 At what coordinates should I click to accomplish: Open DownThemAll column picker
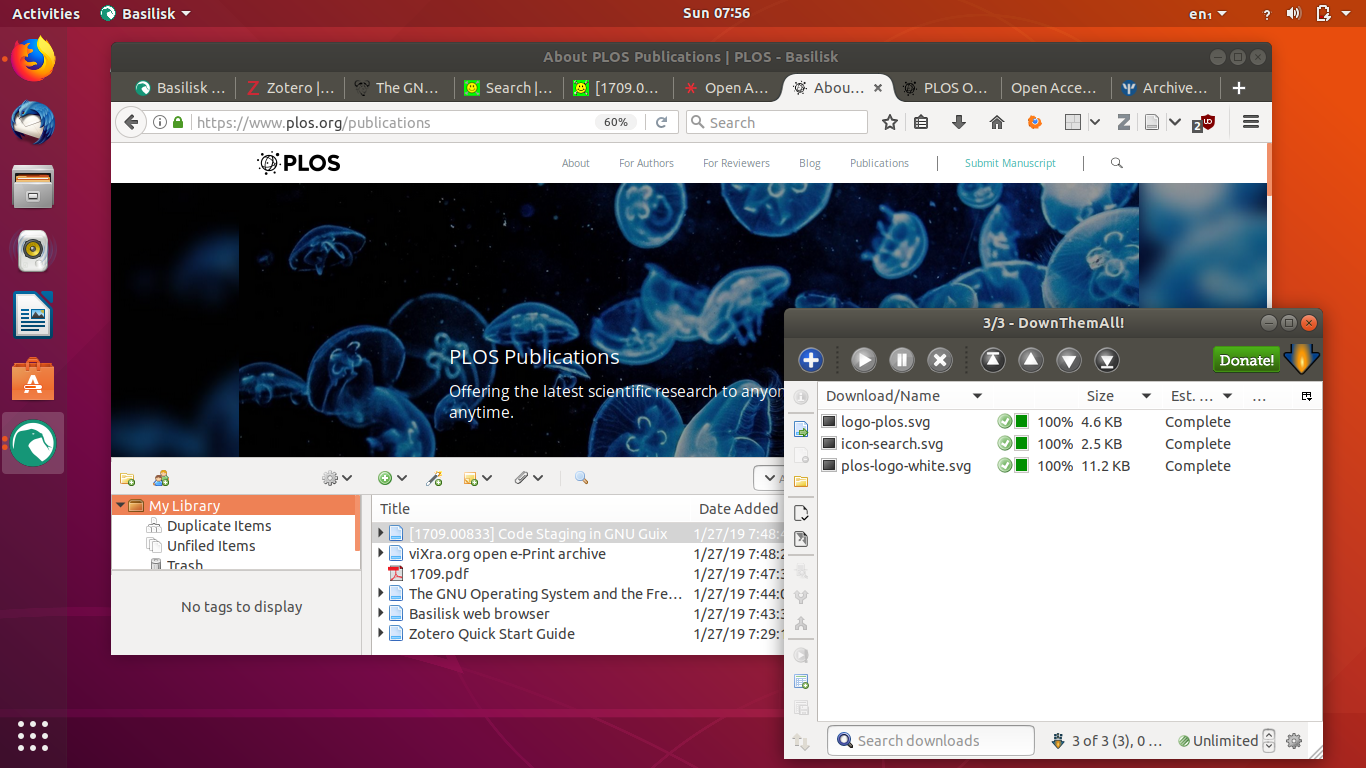(x=1306, y=396)
